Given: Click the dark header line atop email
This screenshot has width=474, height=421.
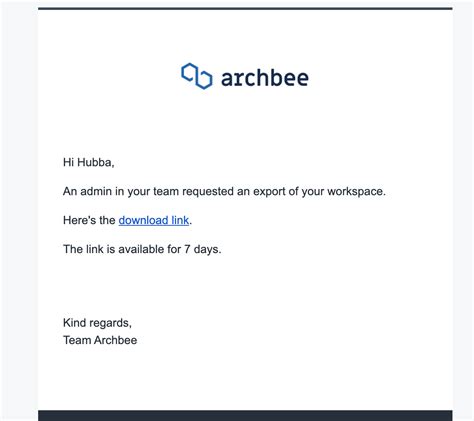Looking at the screenshot, I should coord(245,9).
